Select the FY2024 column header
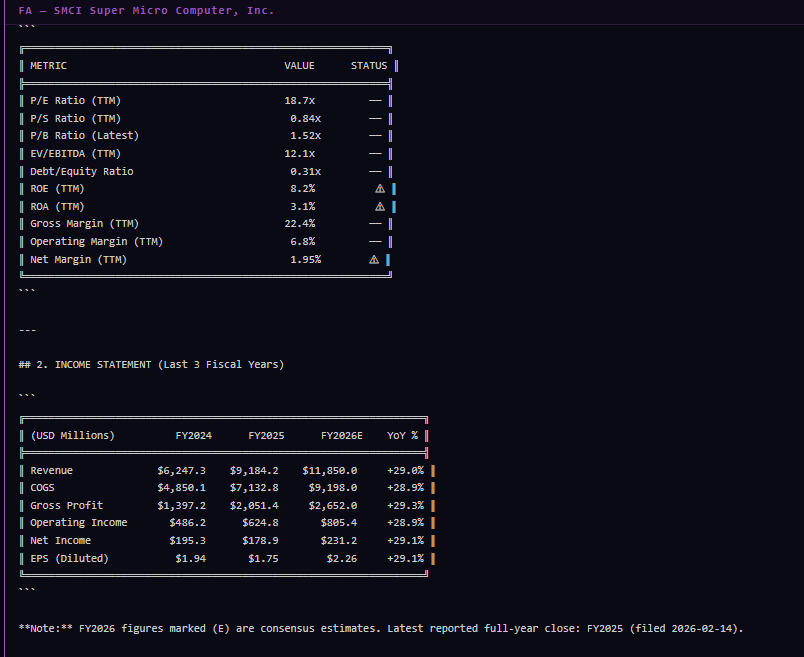Viewport: 804px width, 657px height. [194, 435]
